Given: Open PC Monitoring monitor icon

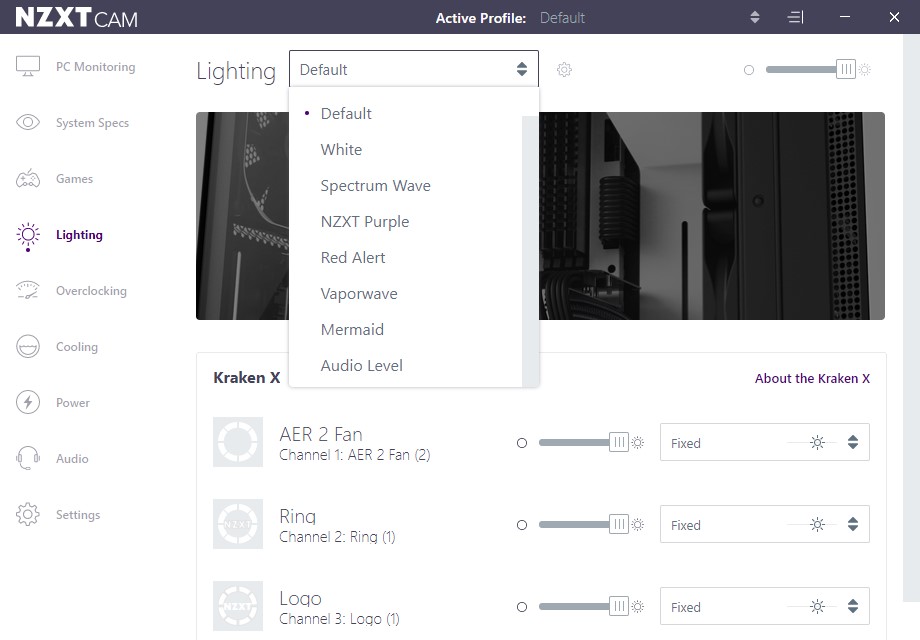Looking at the screenshot, I should point(28,66).
